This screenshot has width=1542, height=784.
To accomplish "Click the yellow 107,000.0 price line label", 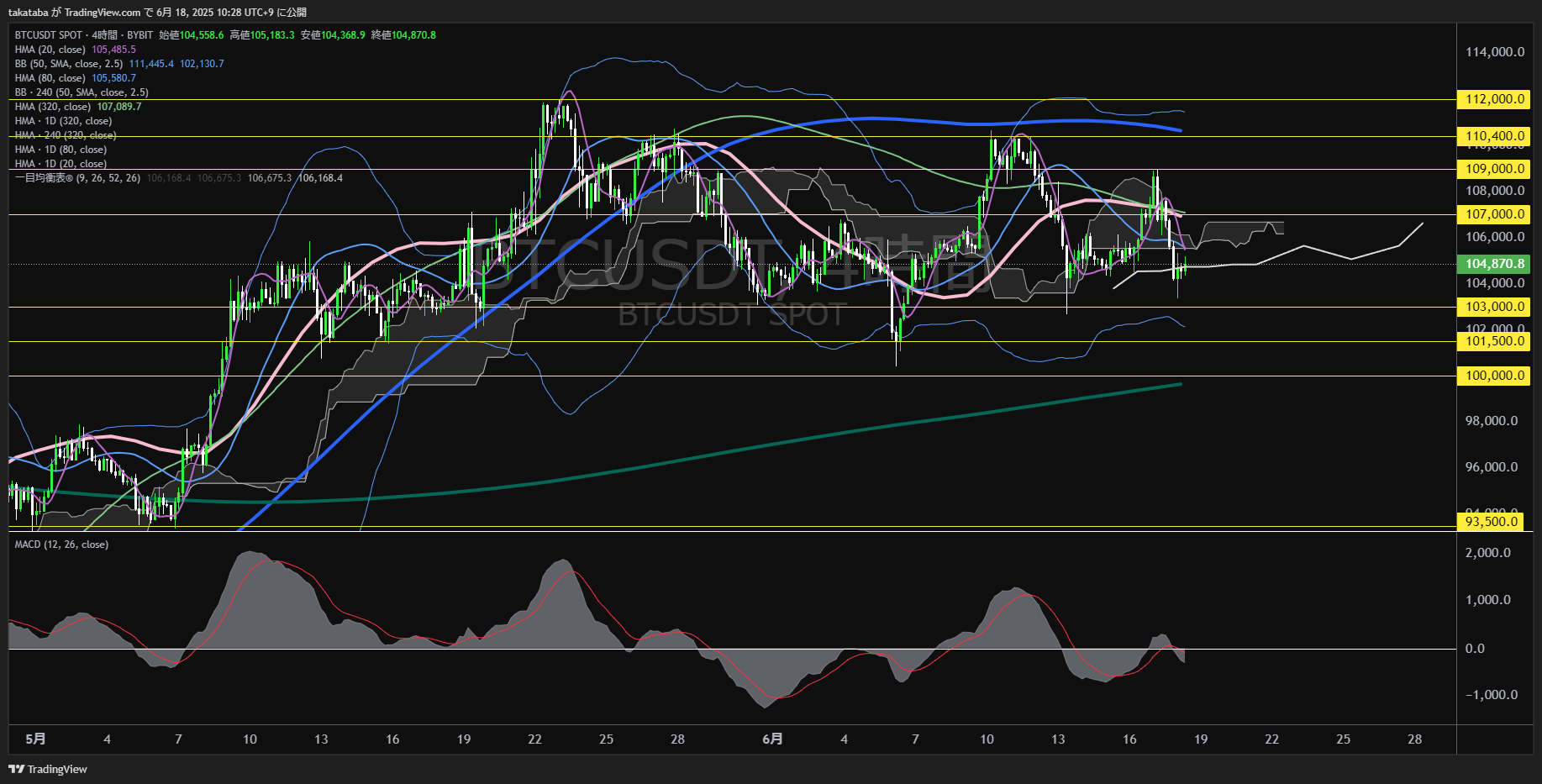I will click(x=1493, y=214).
